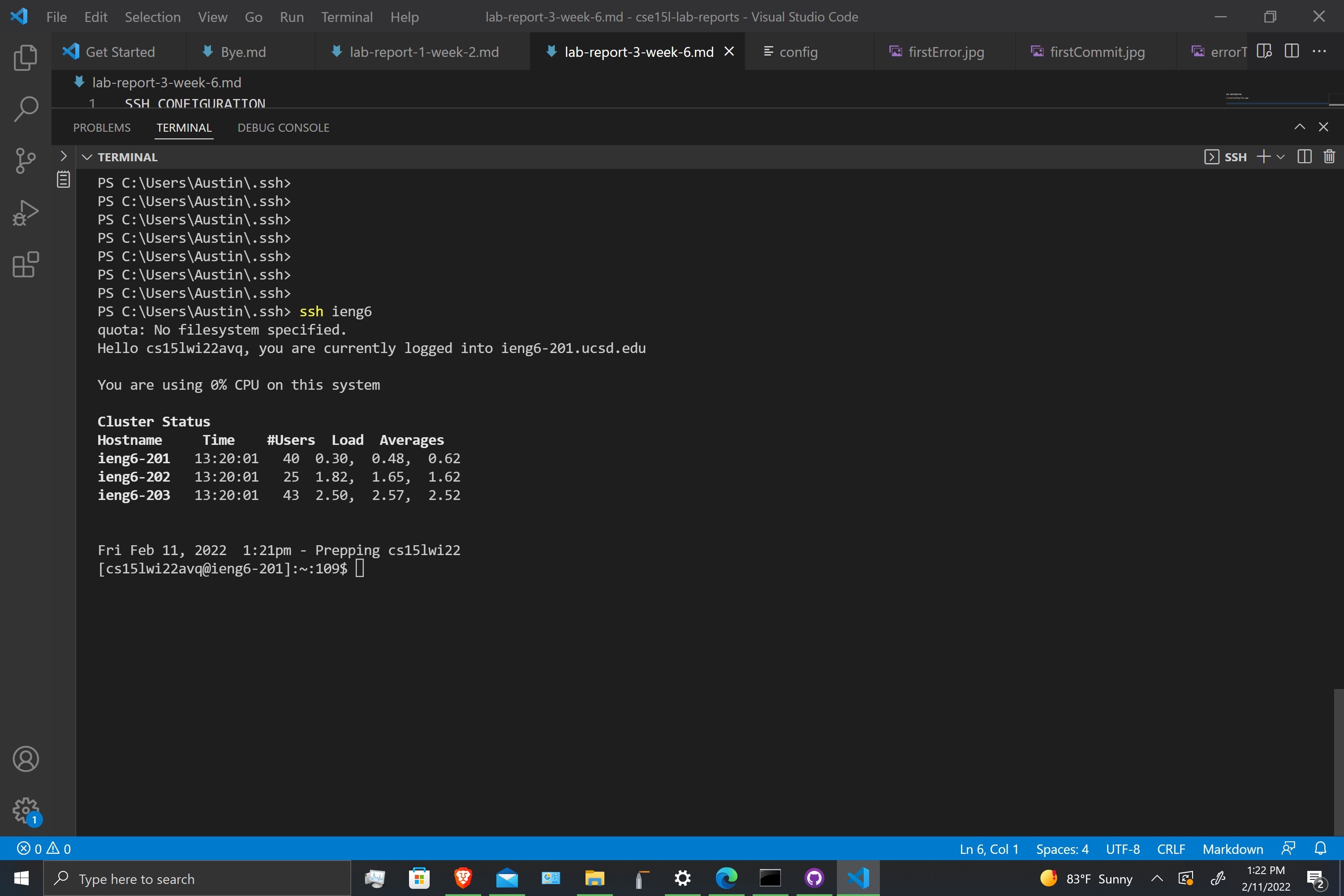Expand the collapsed section above TERMINAL
Screen dimensions: 1344x896
[x=64, y=156]
